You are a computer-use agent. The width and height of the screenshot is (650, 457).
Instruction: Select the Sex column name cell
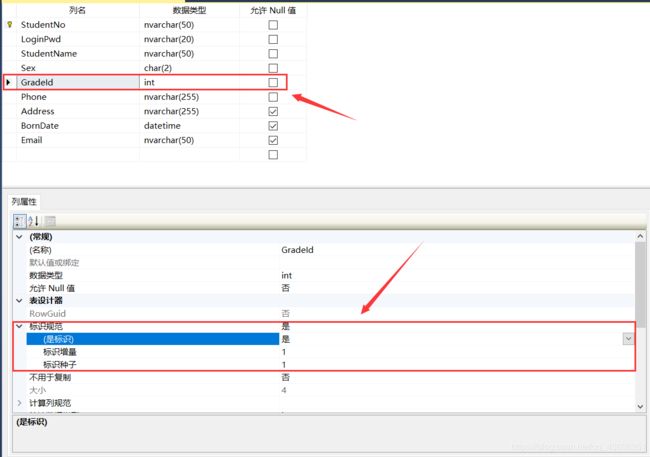78,68
